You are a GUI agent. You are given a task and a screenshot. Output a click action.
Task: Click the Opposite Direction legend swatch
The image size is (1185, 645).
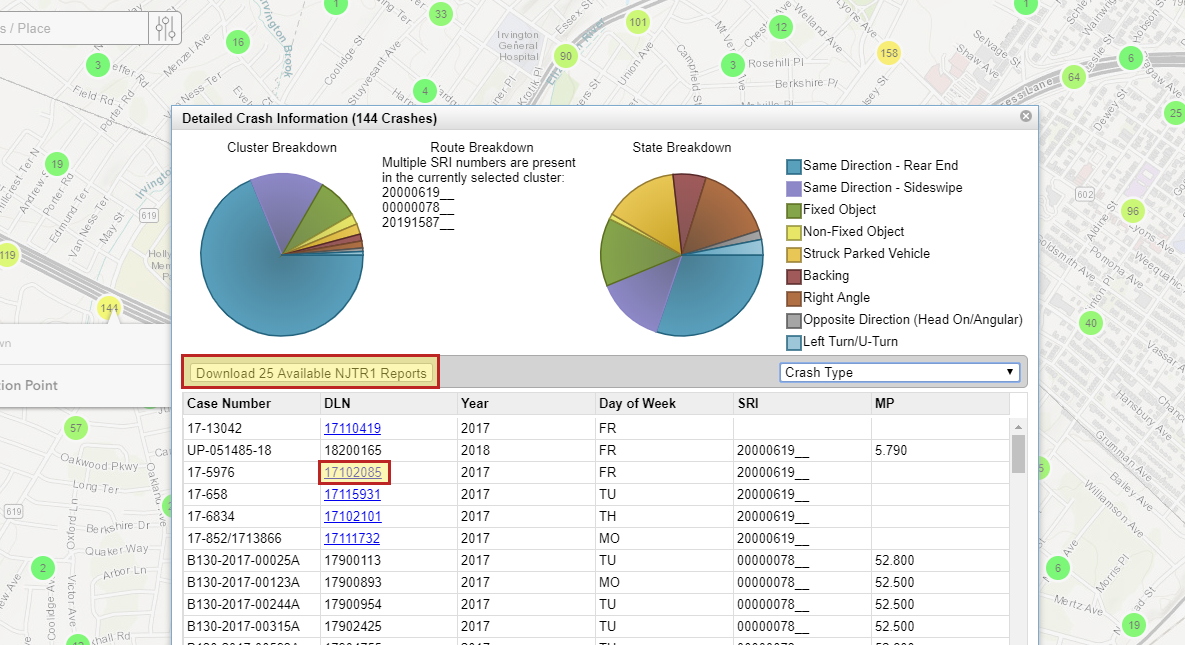[794, 321]
